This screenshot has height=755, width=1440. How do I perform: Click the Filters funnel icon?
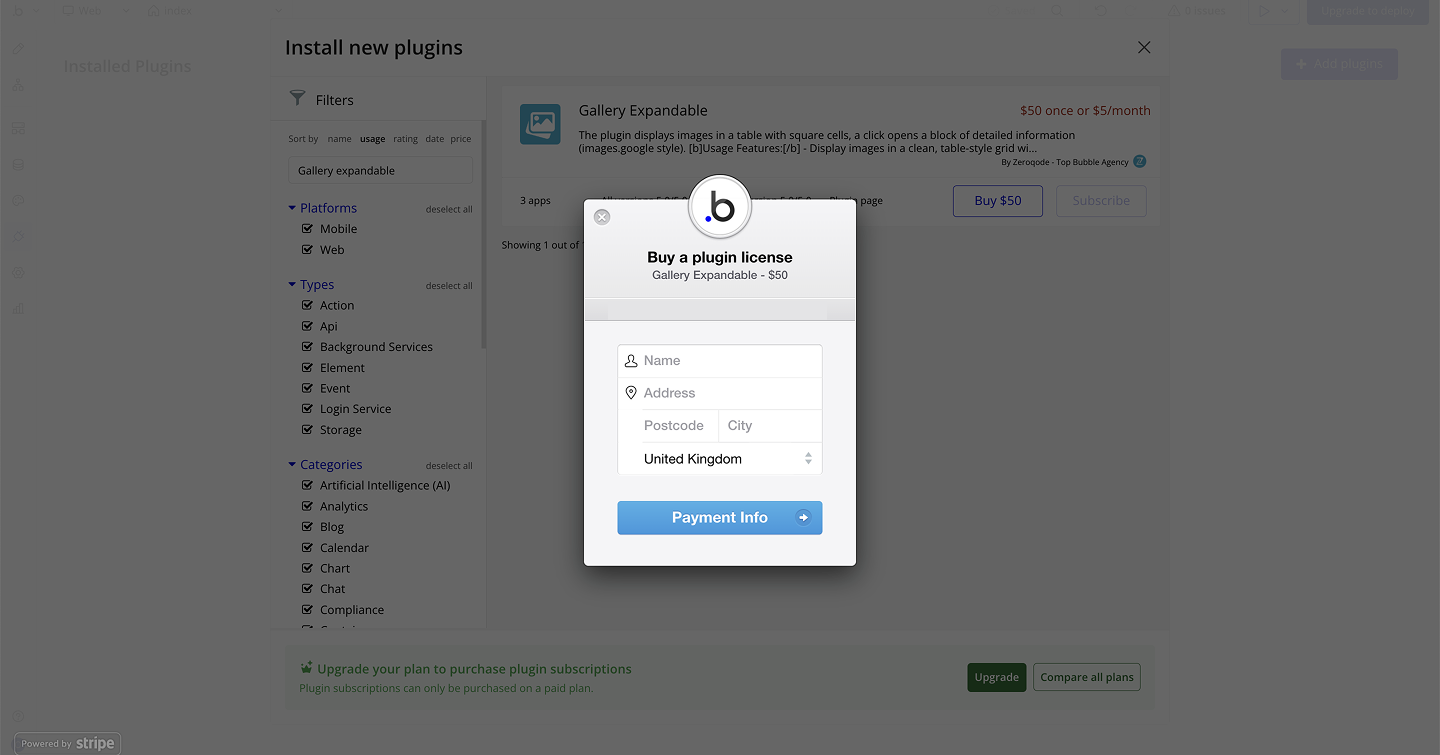pyautogui.click(x=297, y=98)
